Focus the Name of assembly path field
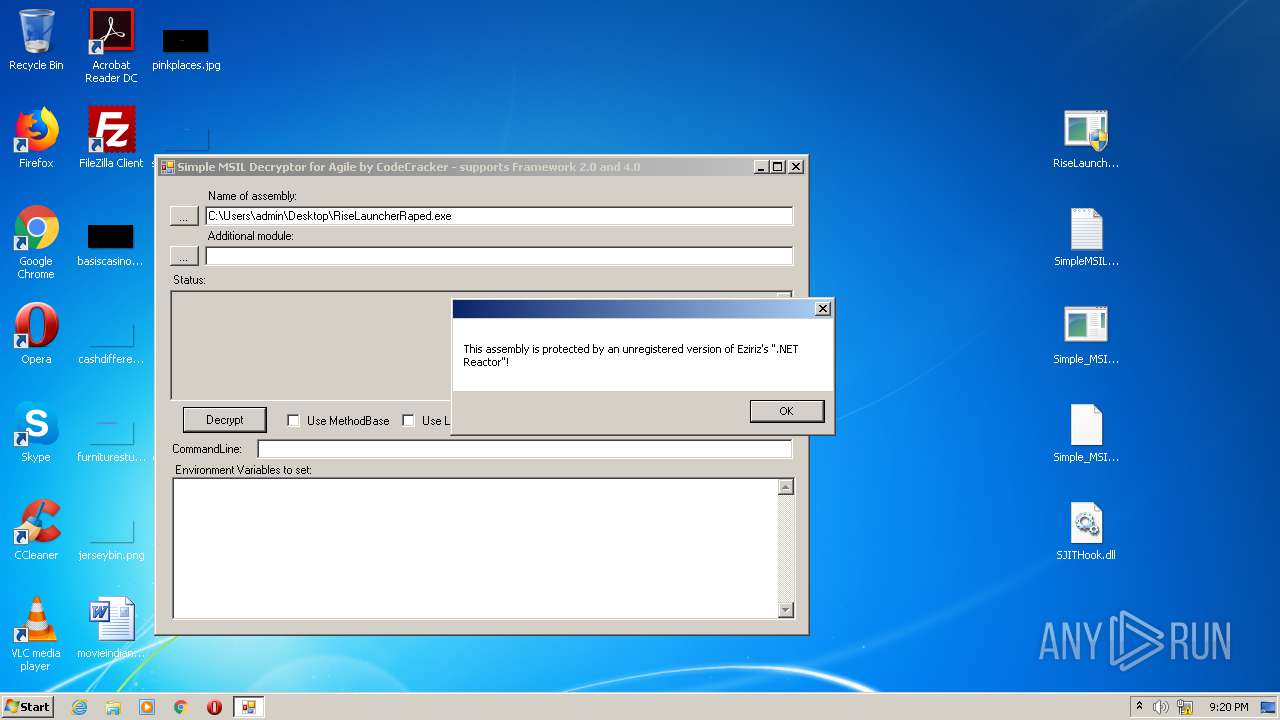 click(x=499, y=216)
